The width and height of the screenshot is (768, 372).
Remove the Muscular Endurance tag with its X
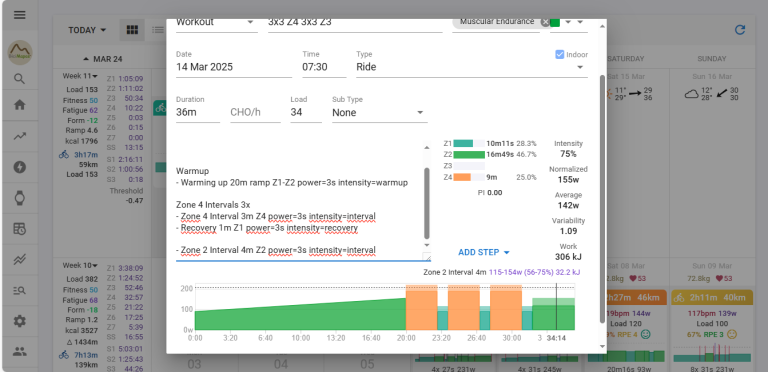tap(545, 22)
